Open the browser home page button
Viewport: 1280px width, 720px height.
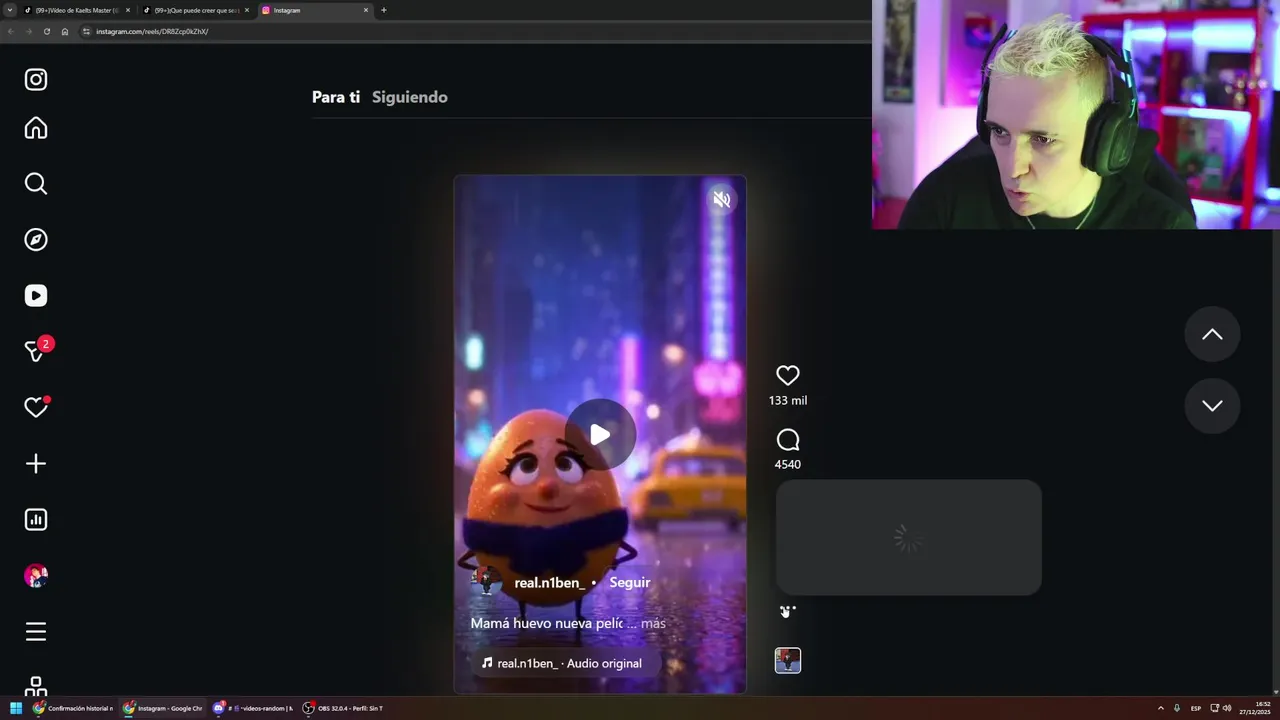(65, 31)
